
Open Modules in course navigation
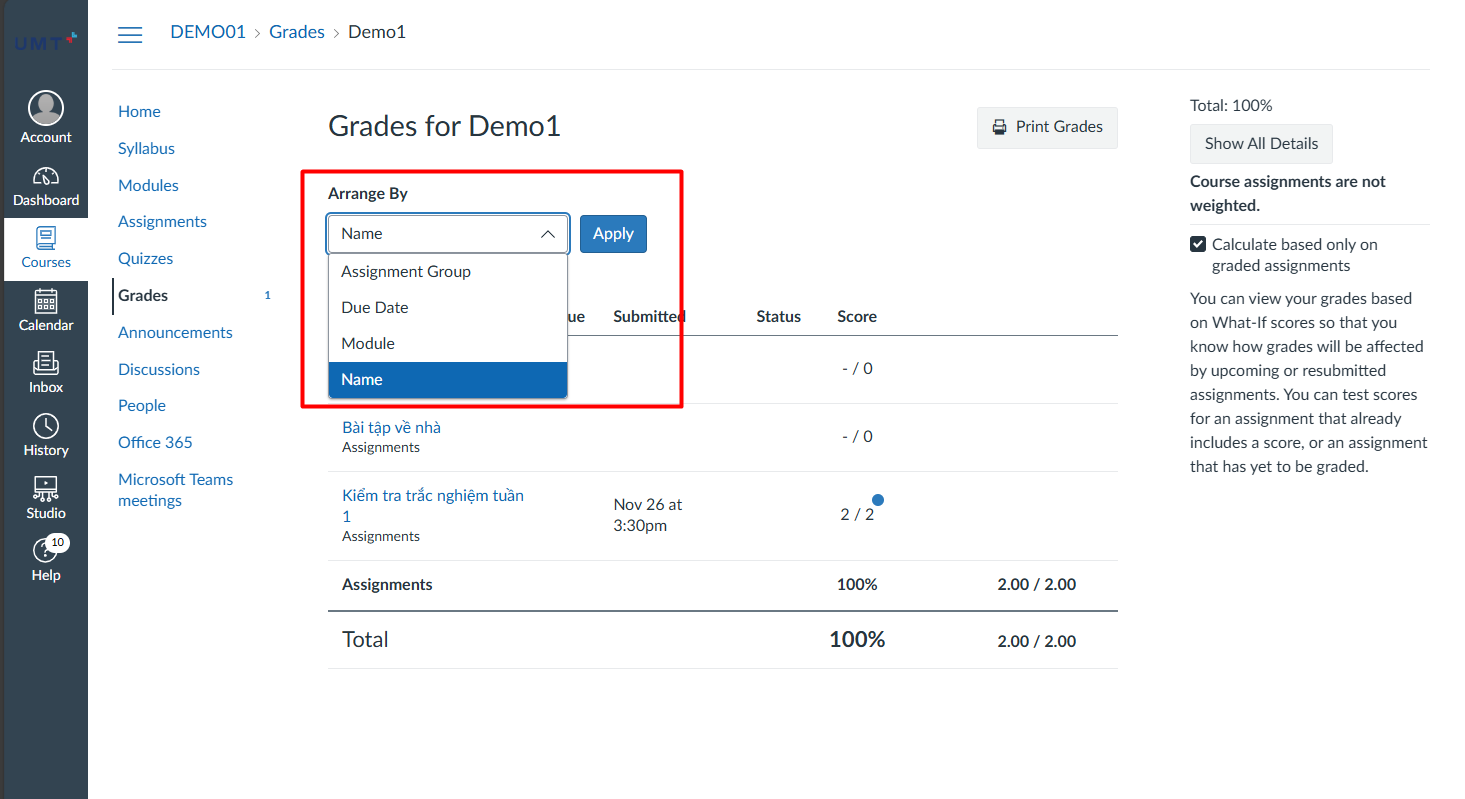tap(148, 185)
